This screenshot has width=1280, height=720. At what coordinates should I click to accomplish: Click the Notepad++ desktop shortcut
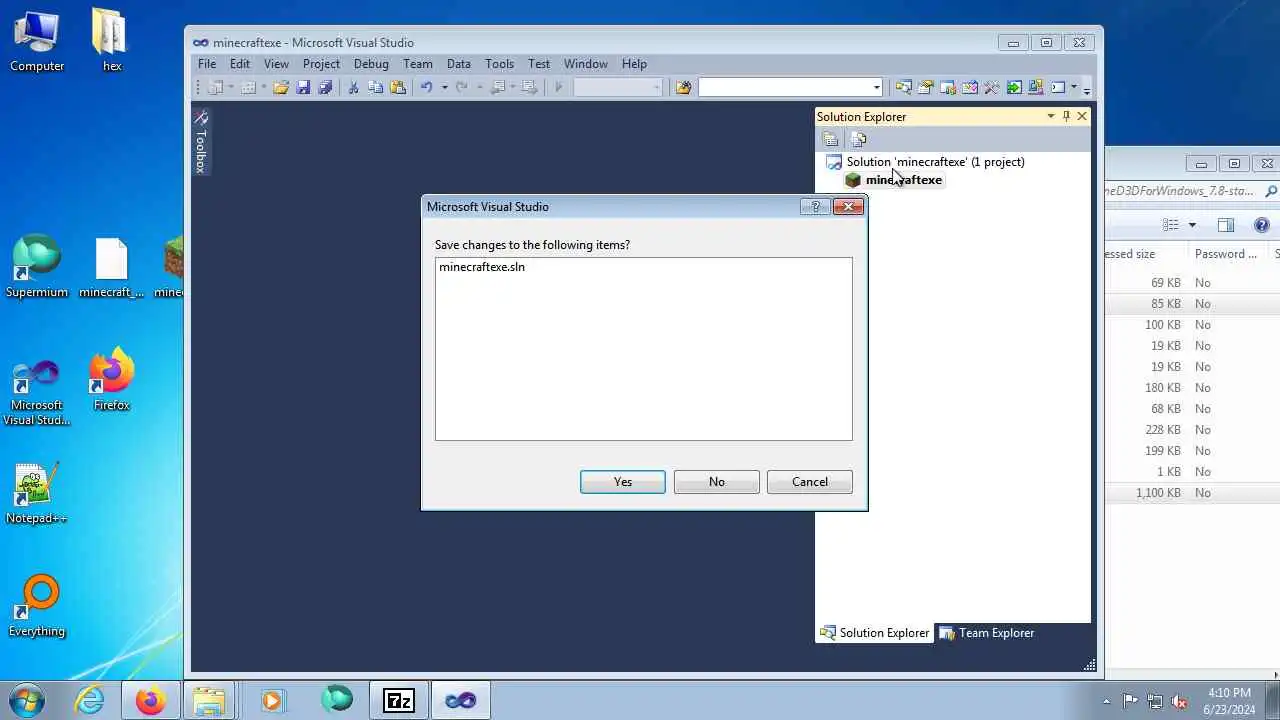click(x=37, y=494)
